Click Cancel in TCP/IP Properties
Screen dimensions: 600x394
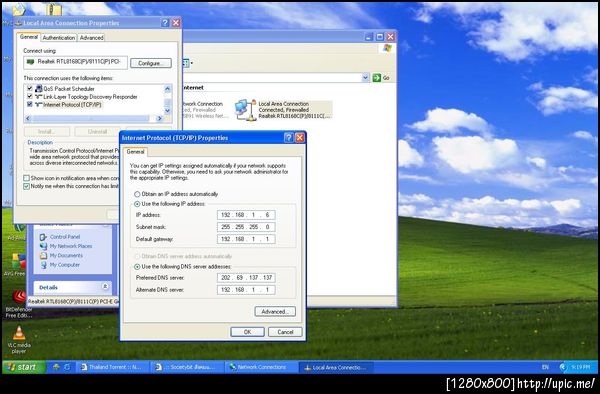[285, 332]
